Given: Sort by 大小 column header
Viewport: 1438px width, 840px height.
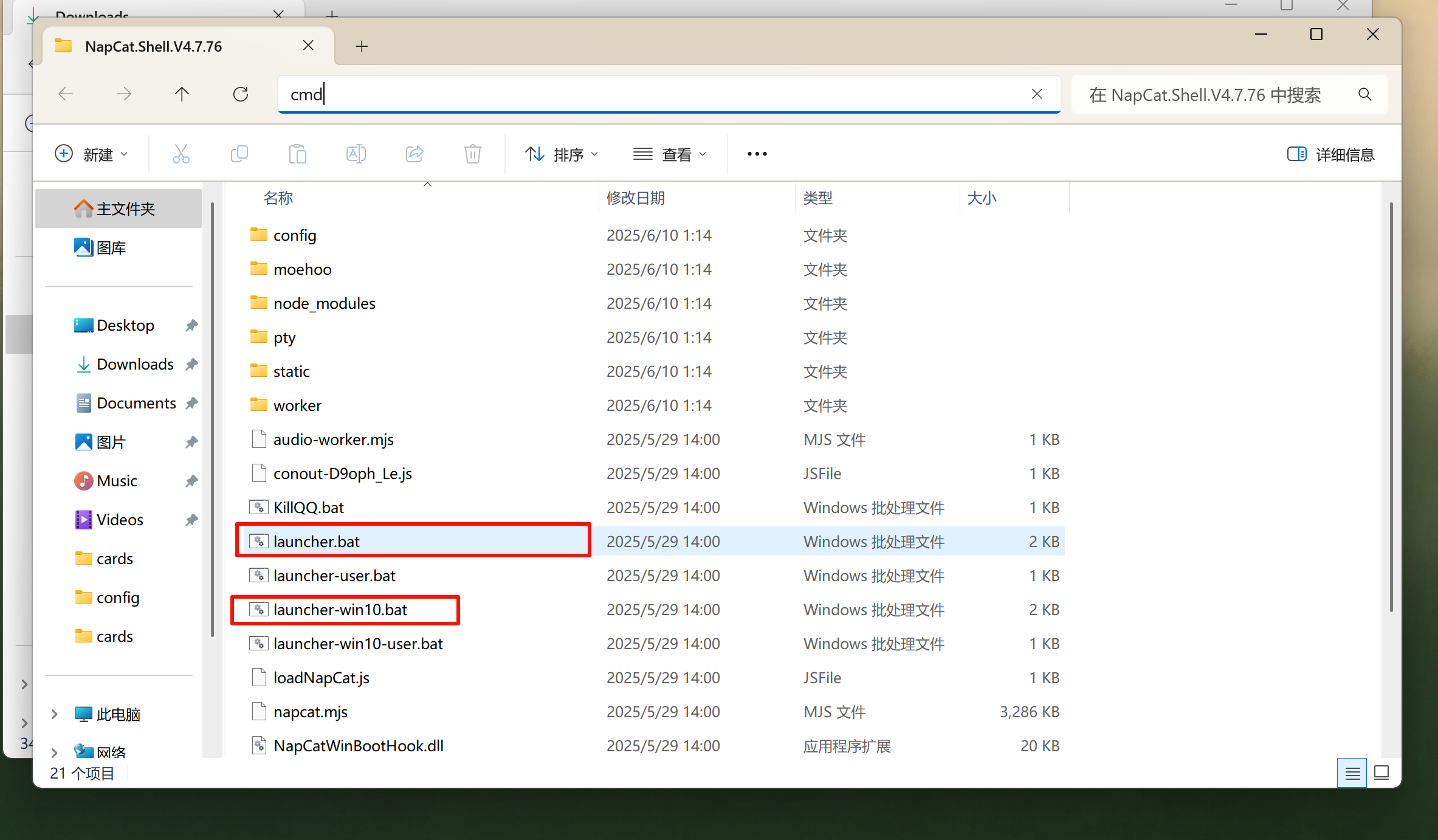Looking at the screenshot, I should [1014, 198].
